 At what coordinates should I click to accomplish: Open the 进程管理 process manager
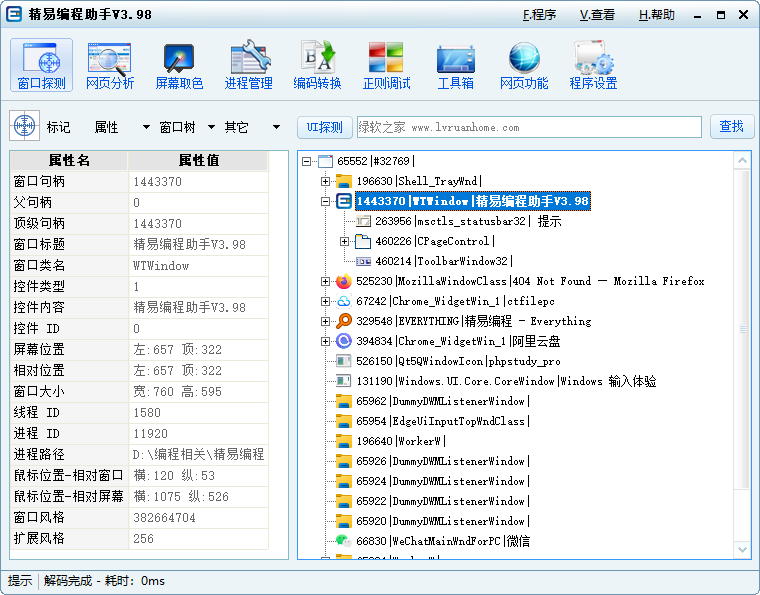[x=248, y=66]
